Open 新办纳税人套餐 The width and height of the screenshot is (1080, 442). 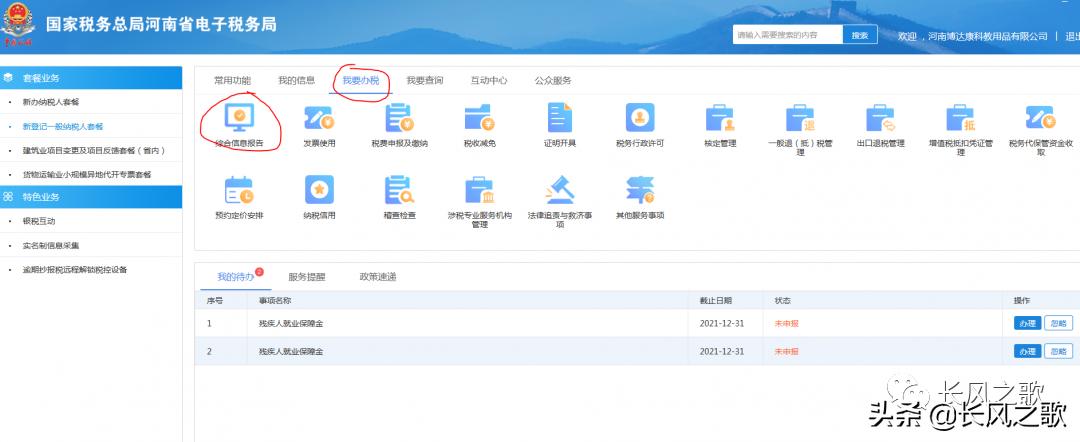click(50, 102)
